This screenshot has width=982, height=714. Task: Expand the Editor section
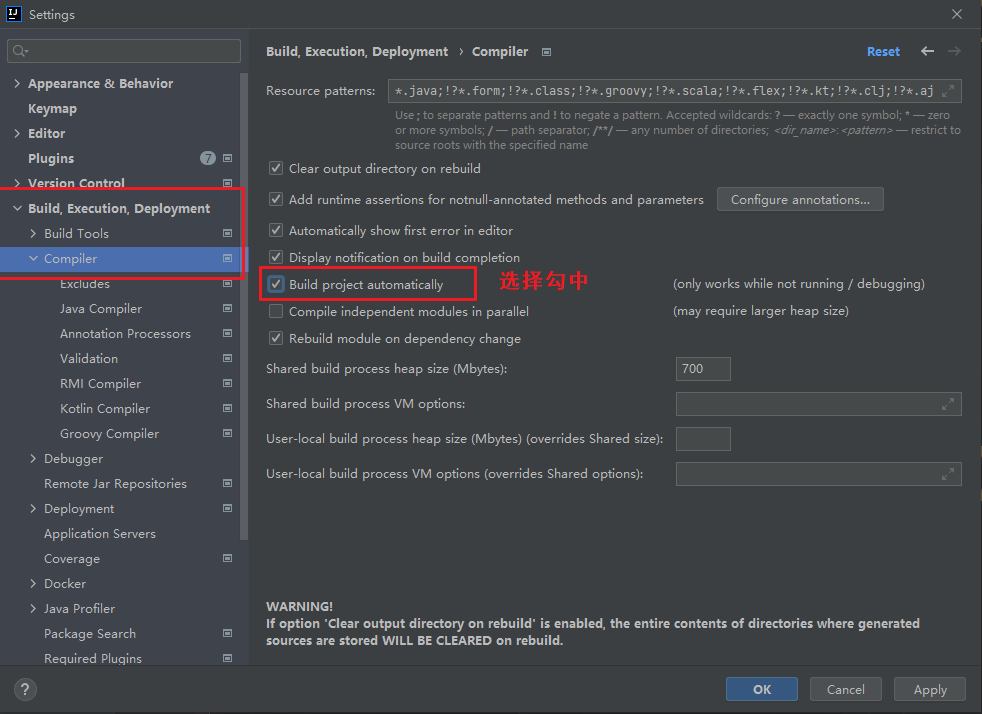click(17, 133)
